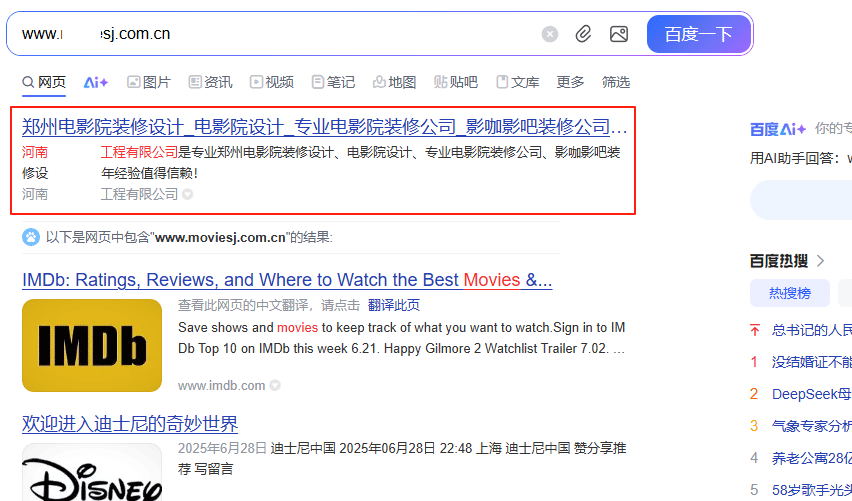The height and width of the screenshot is (501, 852).
Task: Go to the 视频 video tab
Action: pyautogui.click(x=272, y=82)
